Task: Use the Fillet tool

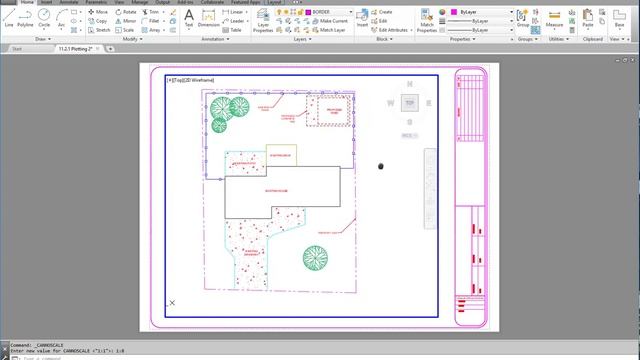Action: (x=150, y=21)
